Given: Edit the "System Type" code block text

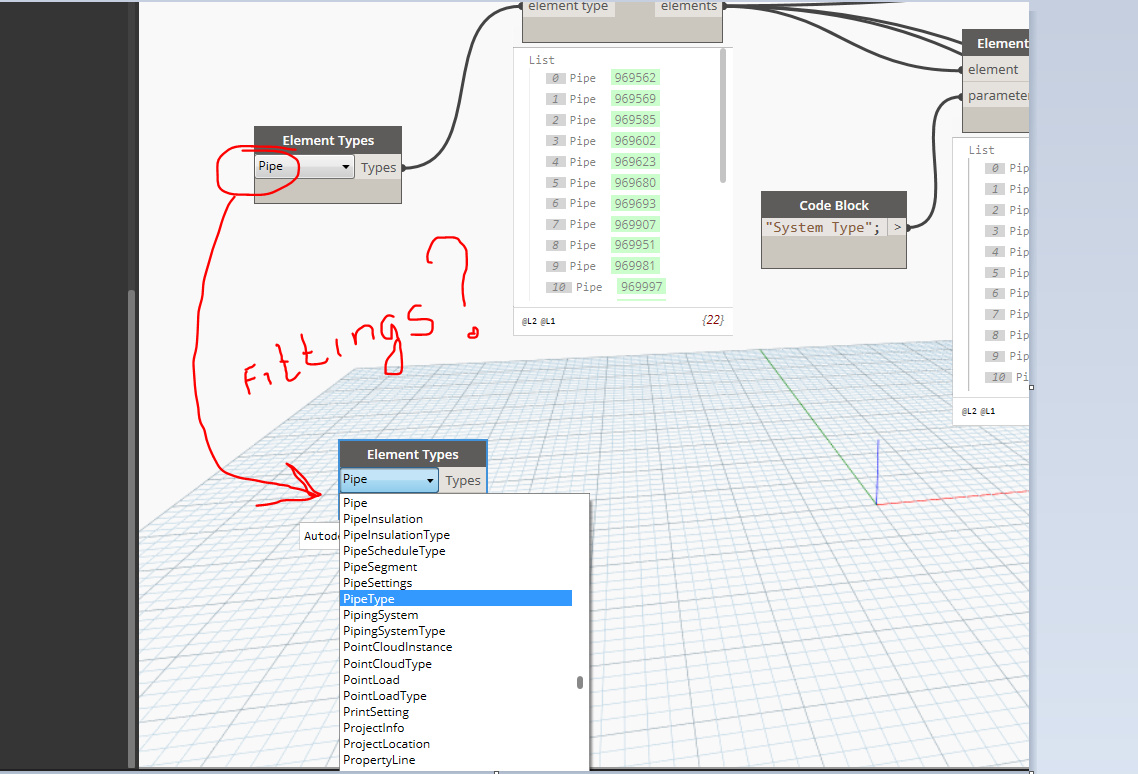Looking at the screenshot, I should click(823, 227).
